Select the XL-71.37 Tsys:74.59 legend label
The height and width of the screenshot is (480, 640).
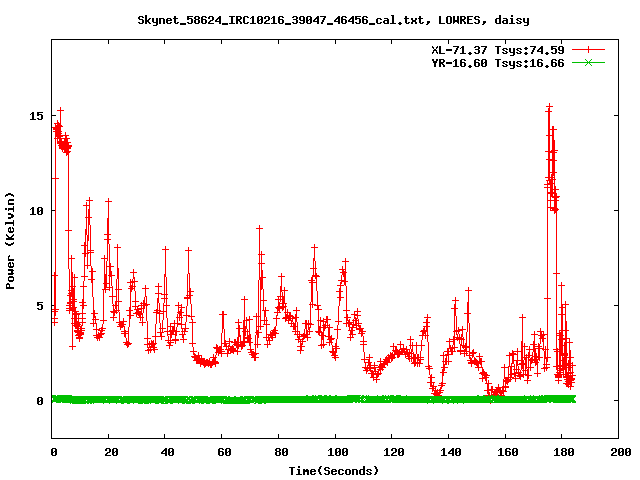point(498,50)
